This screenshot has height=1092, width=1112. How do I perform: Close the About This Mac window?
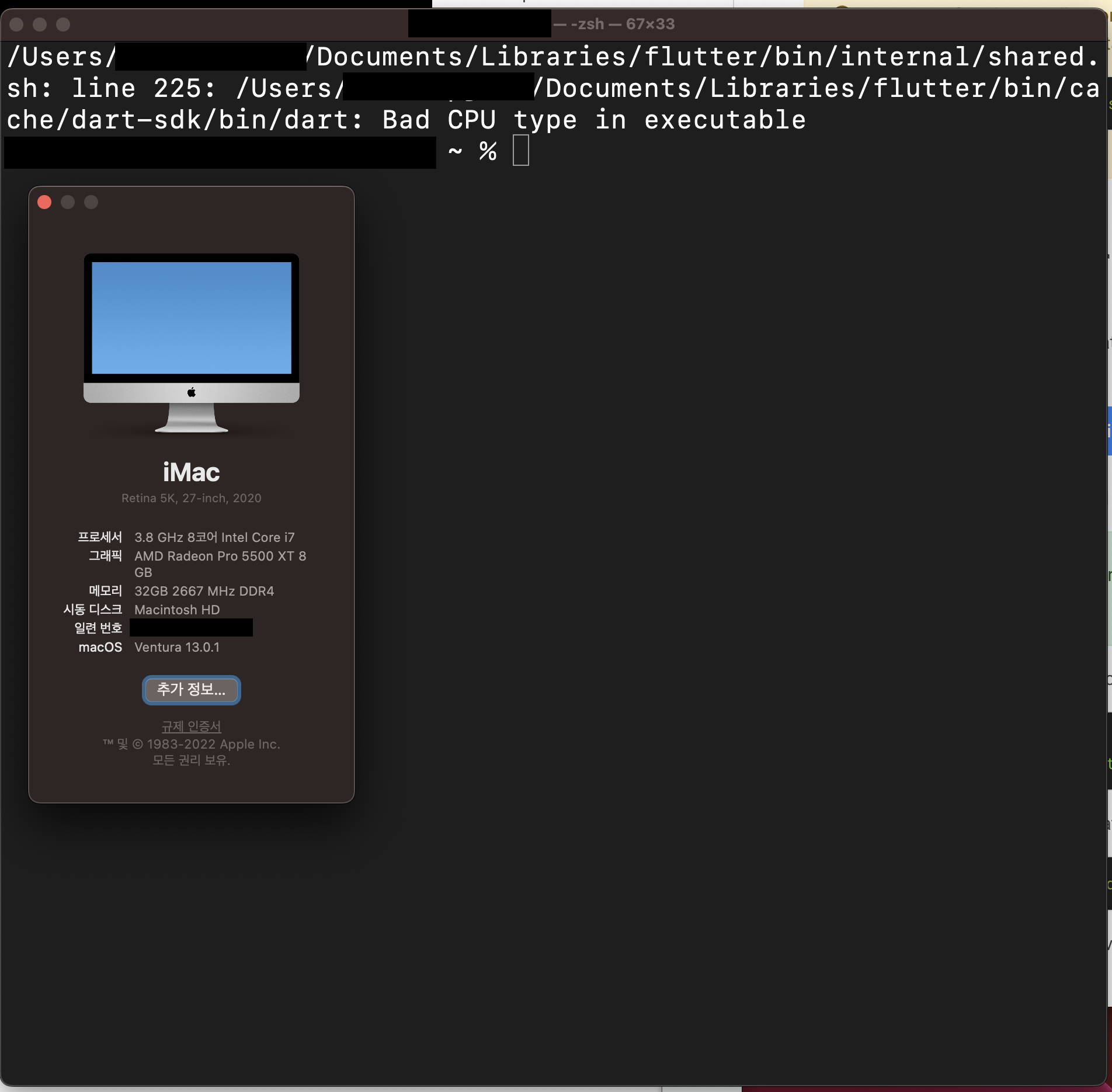44,202
